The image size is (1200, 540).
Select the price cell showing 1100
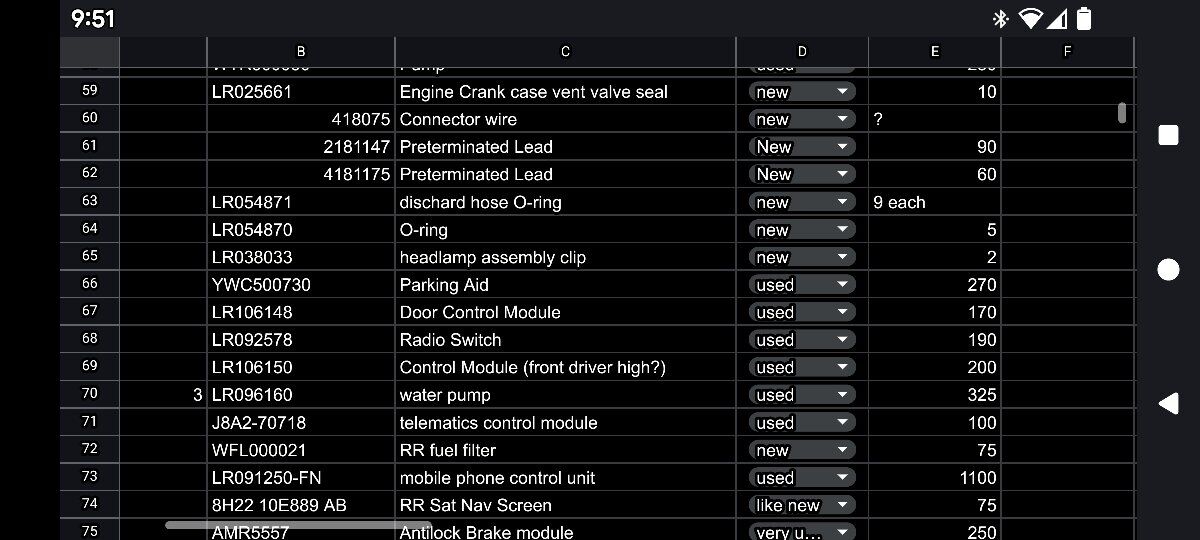pyautogui.click(x=934, y=478)
